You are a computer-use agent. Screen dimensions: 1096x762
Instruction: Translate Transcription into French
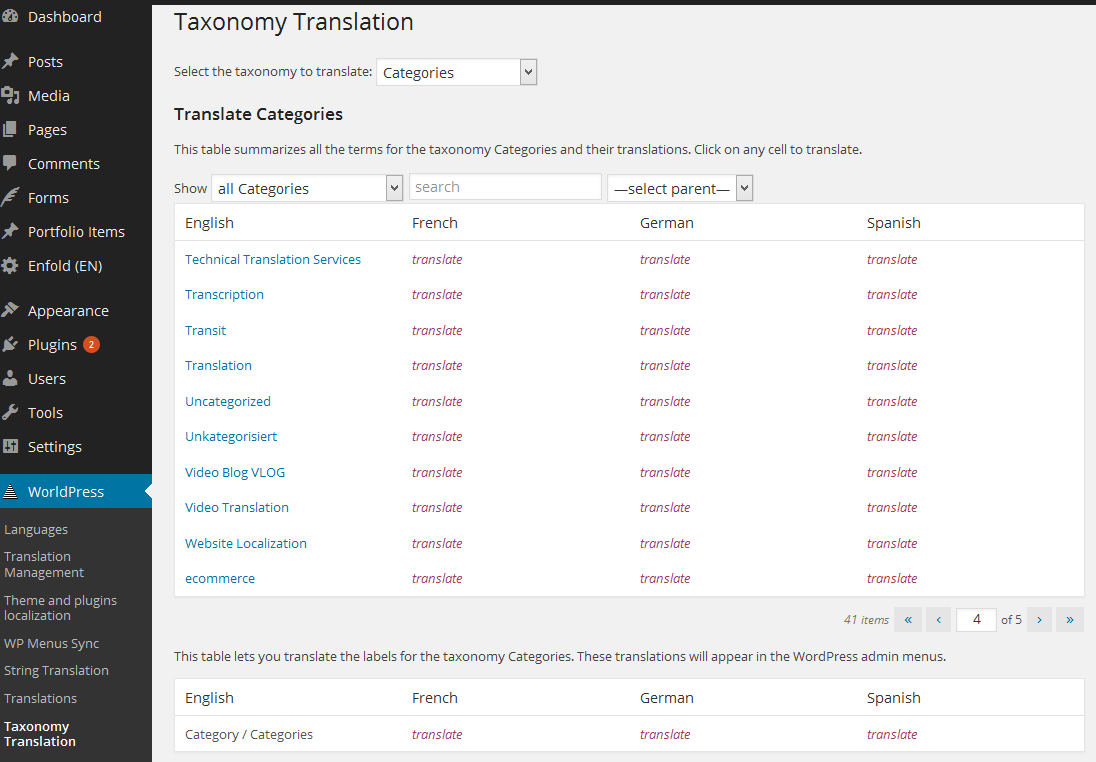coord(437,294)
